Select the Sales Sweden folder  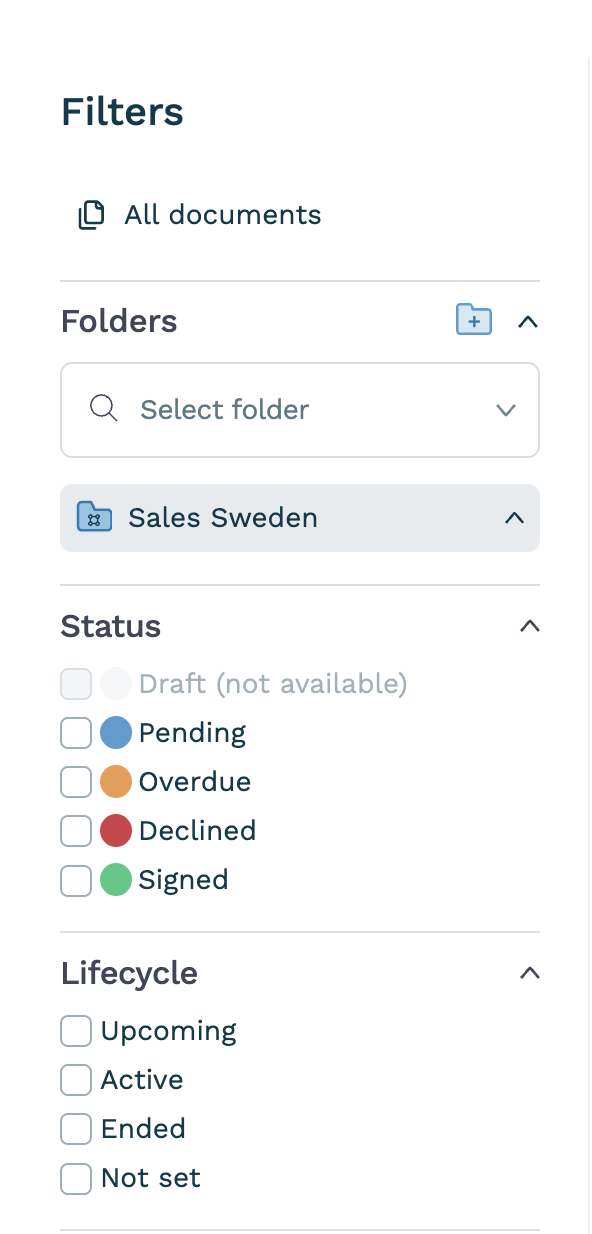[x=300, y=518]
